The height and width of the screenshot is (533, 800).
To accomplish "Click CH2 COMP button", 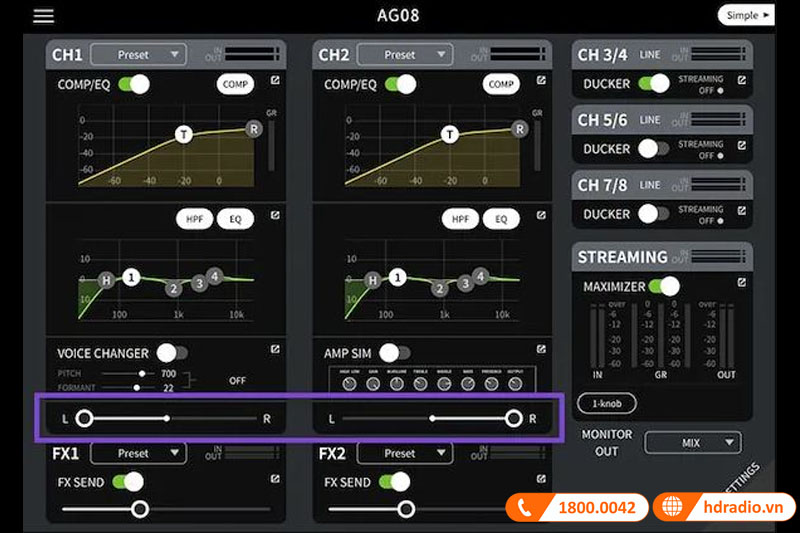I will [x=501, y=84].
